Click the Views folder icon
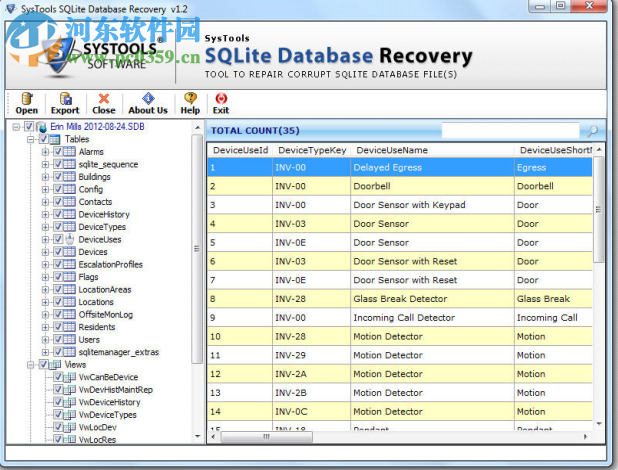Screen dimensions: 618x470 (55, 365)
